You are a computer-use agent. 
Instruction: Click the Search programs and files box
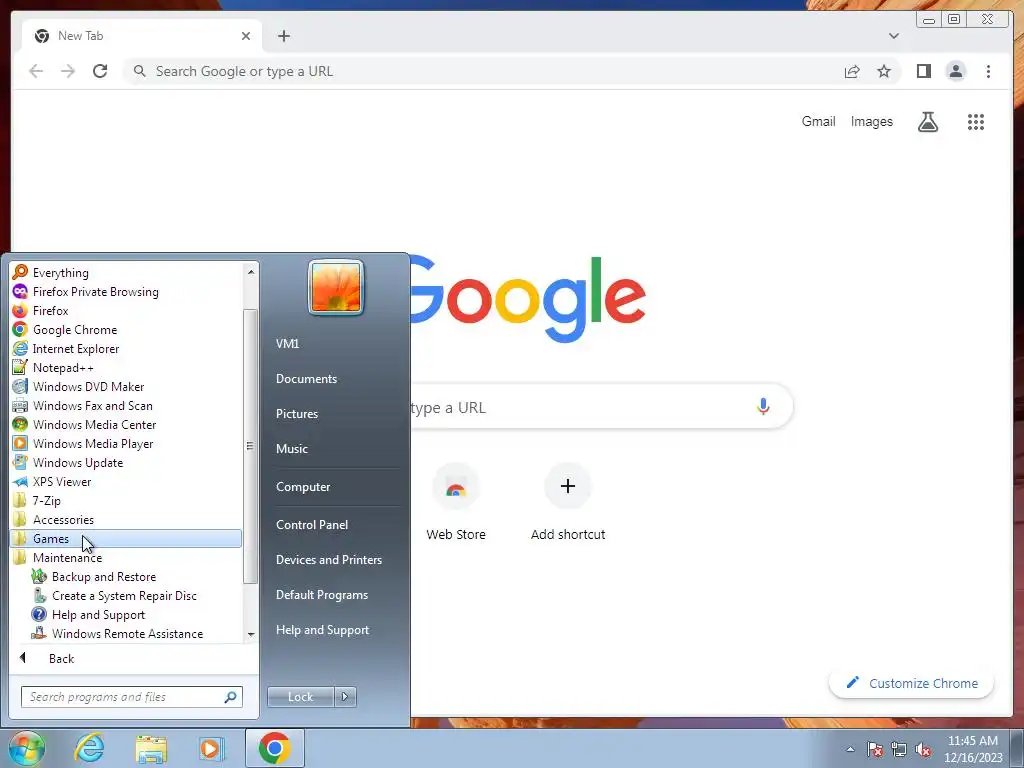click(x=131, y=697)
